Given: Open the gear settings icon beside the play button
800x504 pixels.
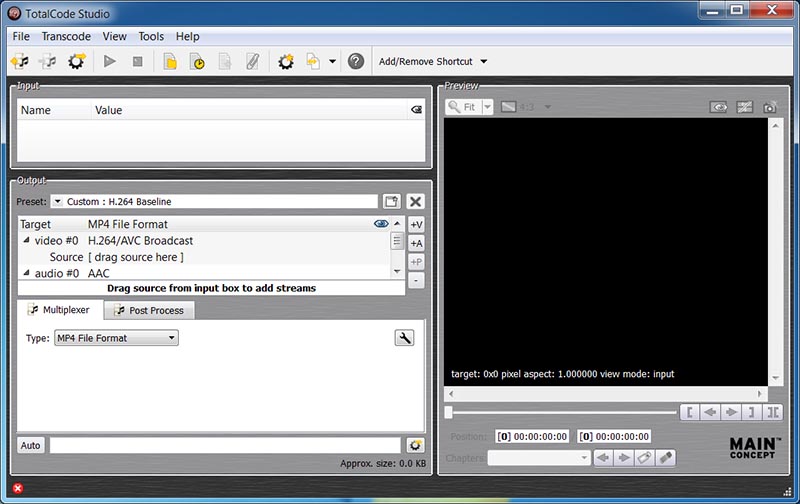Looking at the screenshot, I should pyautogui.click(x=77, y=62).
